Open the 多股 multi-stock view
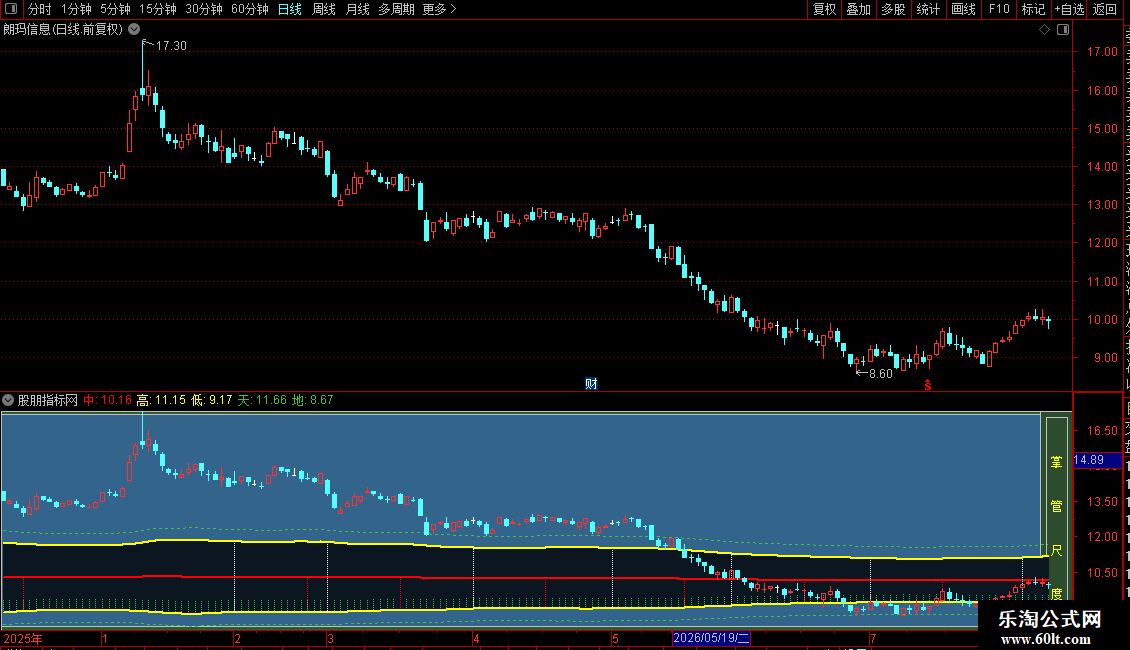1130x650 pixels. click(893, 9)
